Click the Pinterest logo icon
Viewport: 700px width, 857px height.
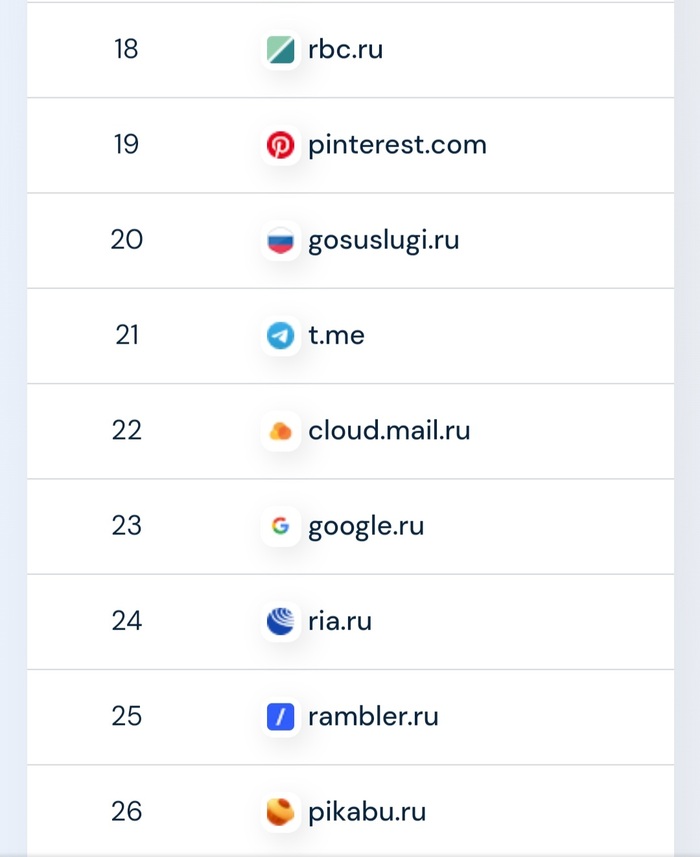click(280, 145)
